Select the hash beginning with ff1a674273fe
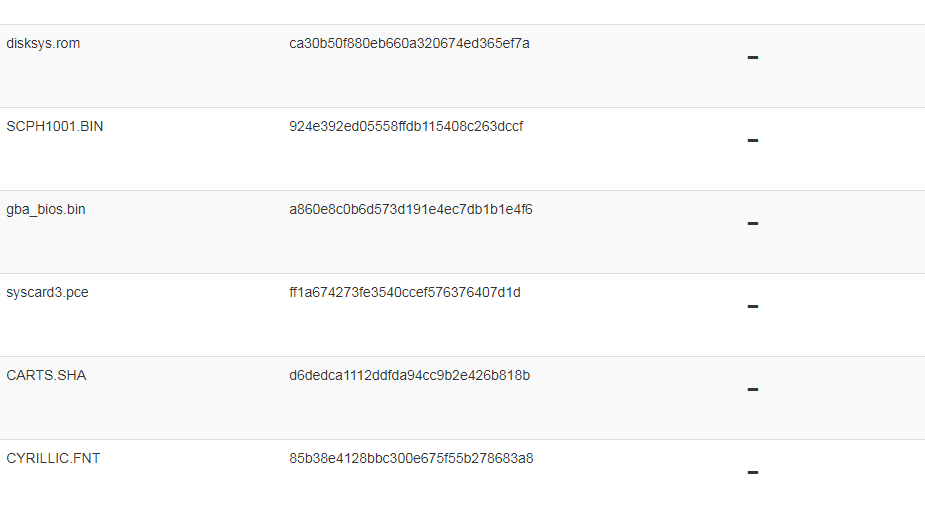 (x=405, y=293)
